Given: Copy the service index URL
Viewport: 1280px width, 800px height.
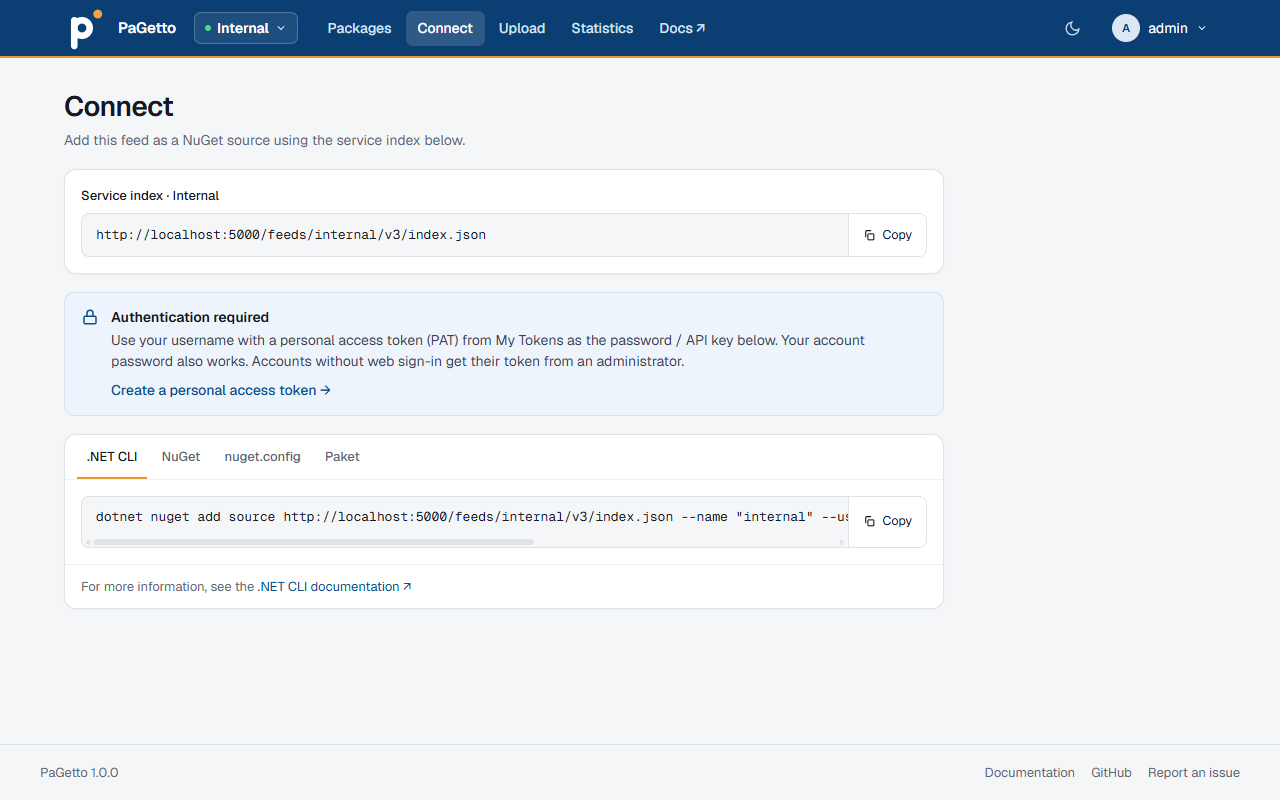Looking at the screenshot, I should coord(888,235).
